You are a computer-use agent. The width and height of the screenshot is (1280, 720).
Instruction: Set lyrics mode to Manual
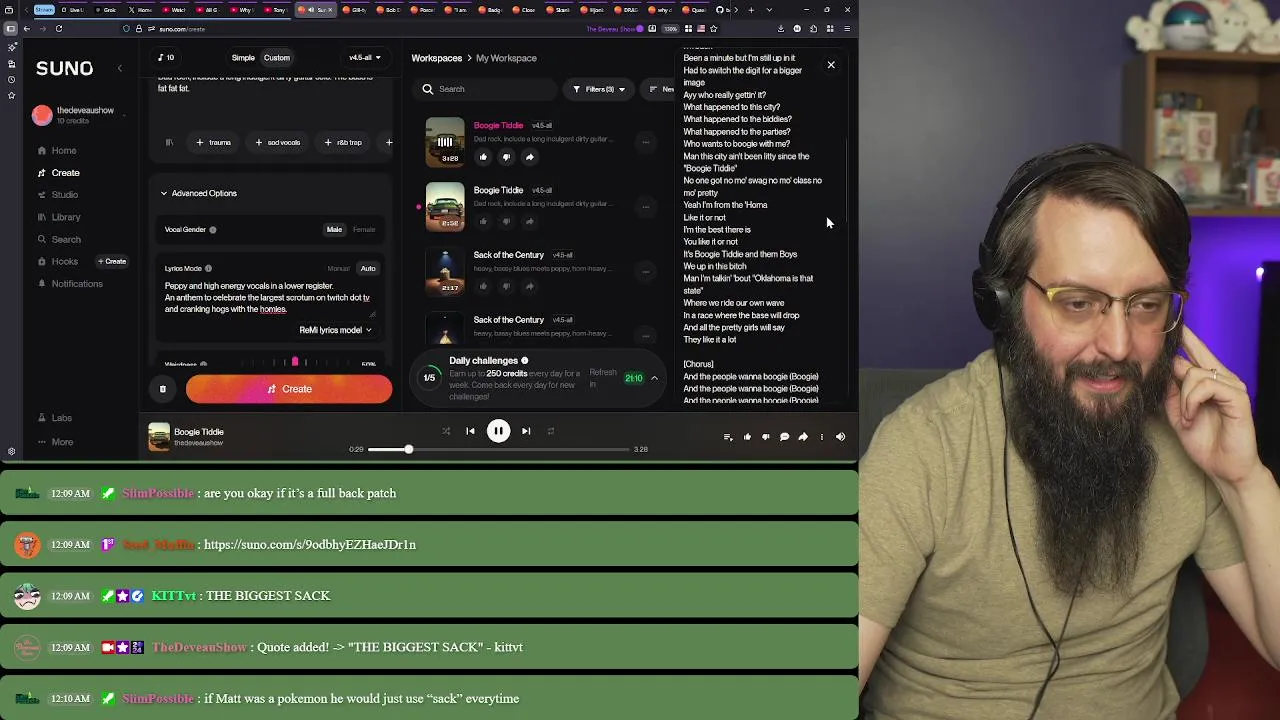pyautogui.click(x=338, y=269)
